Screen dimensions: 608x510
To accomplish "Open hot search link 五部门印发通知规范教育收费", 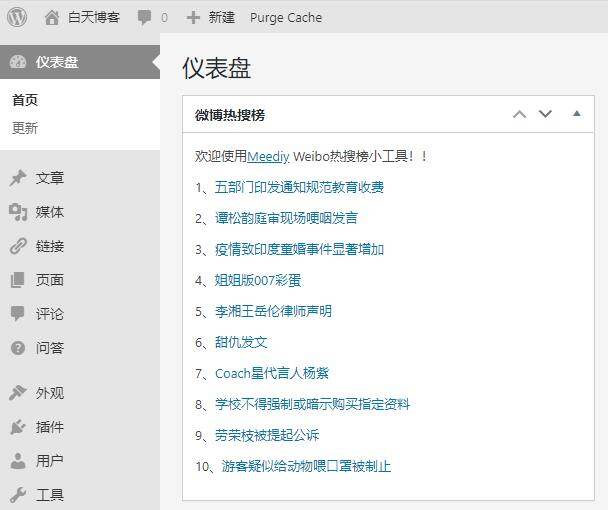I will [299, 187].
